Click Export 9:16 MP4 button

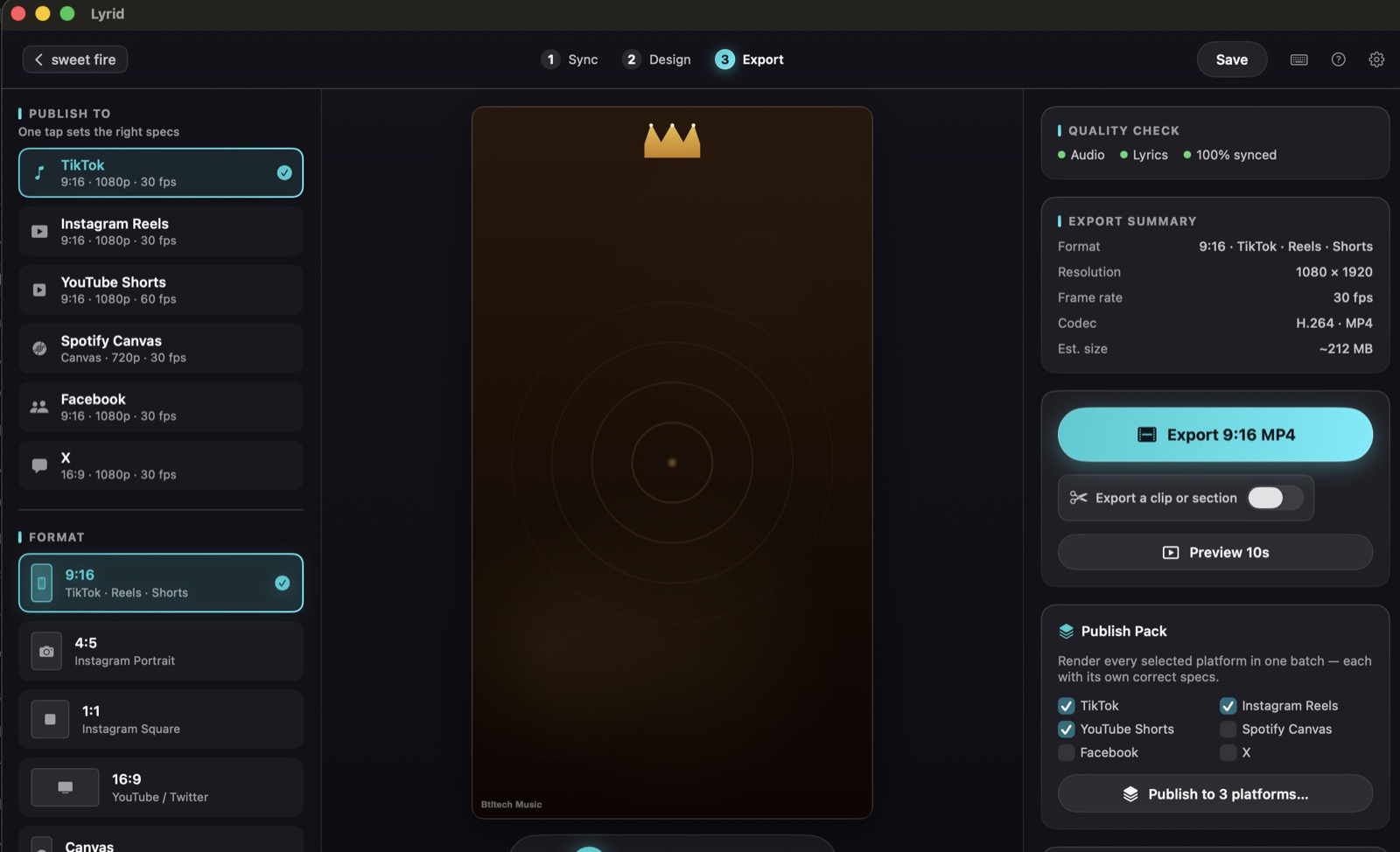pyautogui.click(x=1214, y=435)
